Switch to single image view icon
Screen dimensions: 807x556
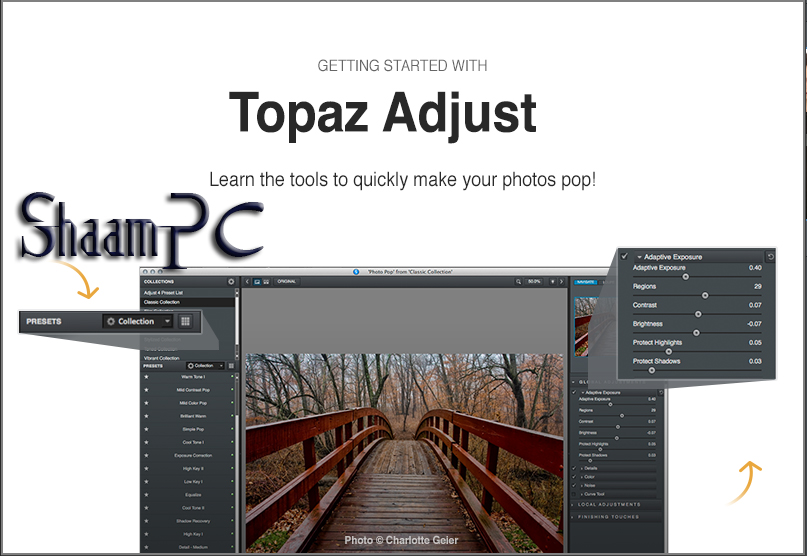[x=257, y=282]
